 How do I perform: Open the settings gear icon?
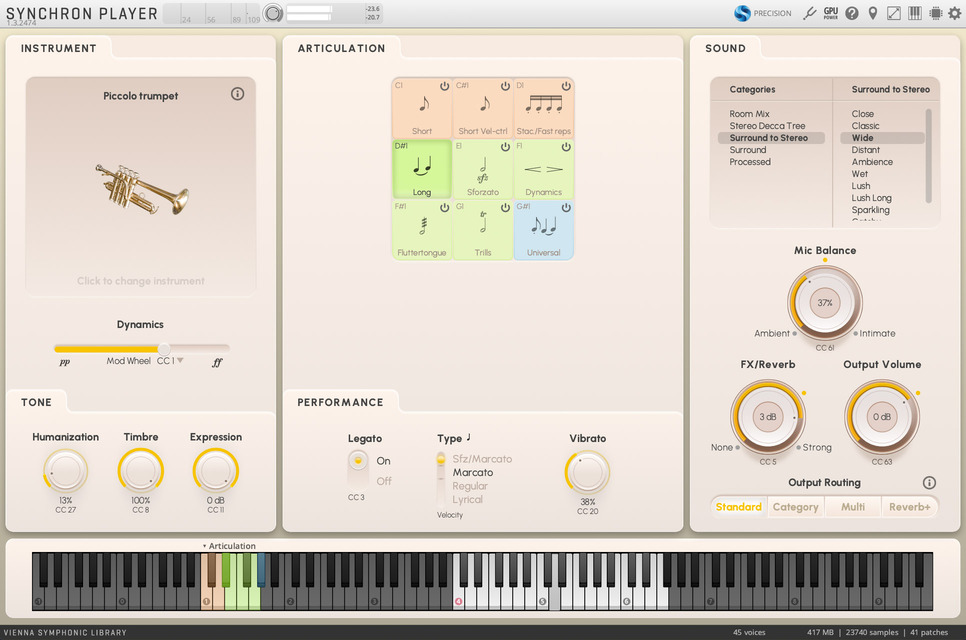coord(954,13)
